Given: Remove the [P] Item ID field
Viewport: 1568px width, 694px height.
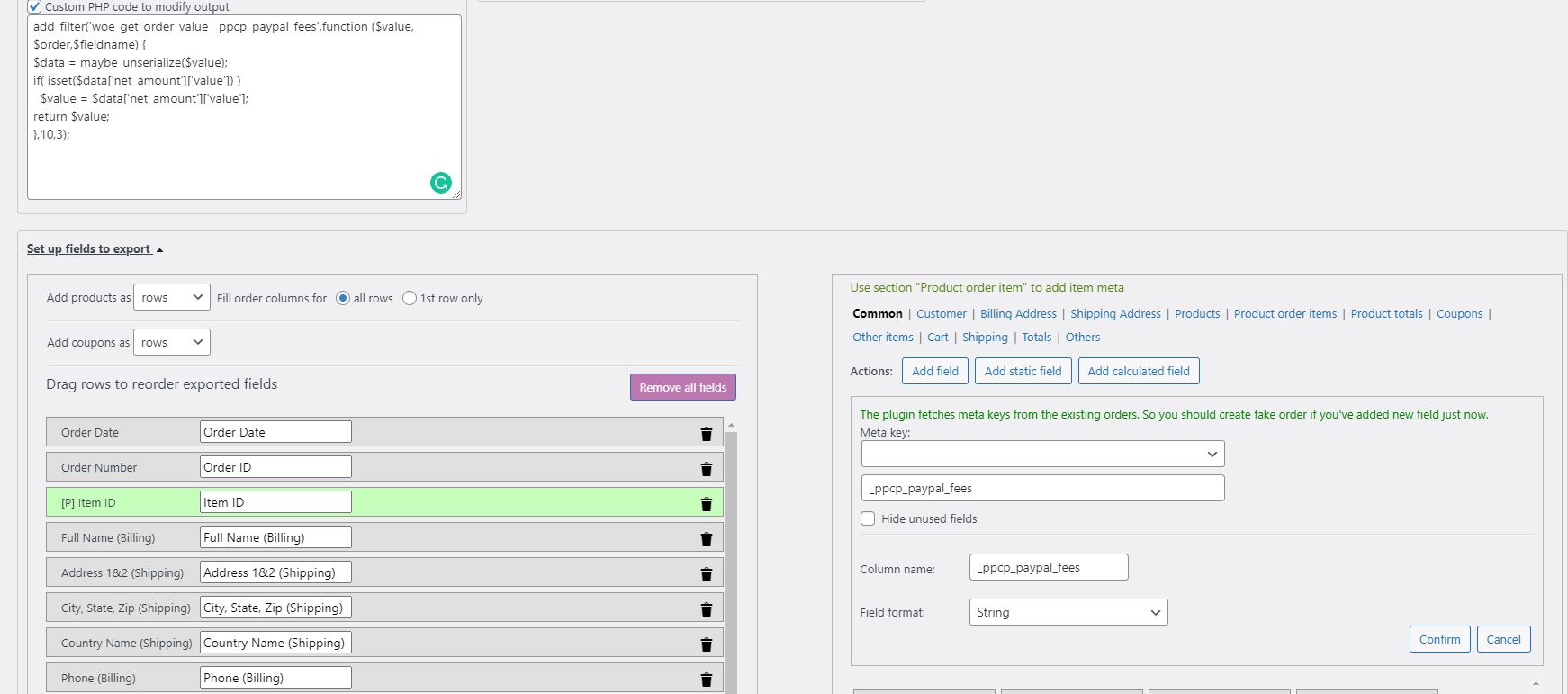Looking at the screenshot, I should click(x=707, y=504).
